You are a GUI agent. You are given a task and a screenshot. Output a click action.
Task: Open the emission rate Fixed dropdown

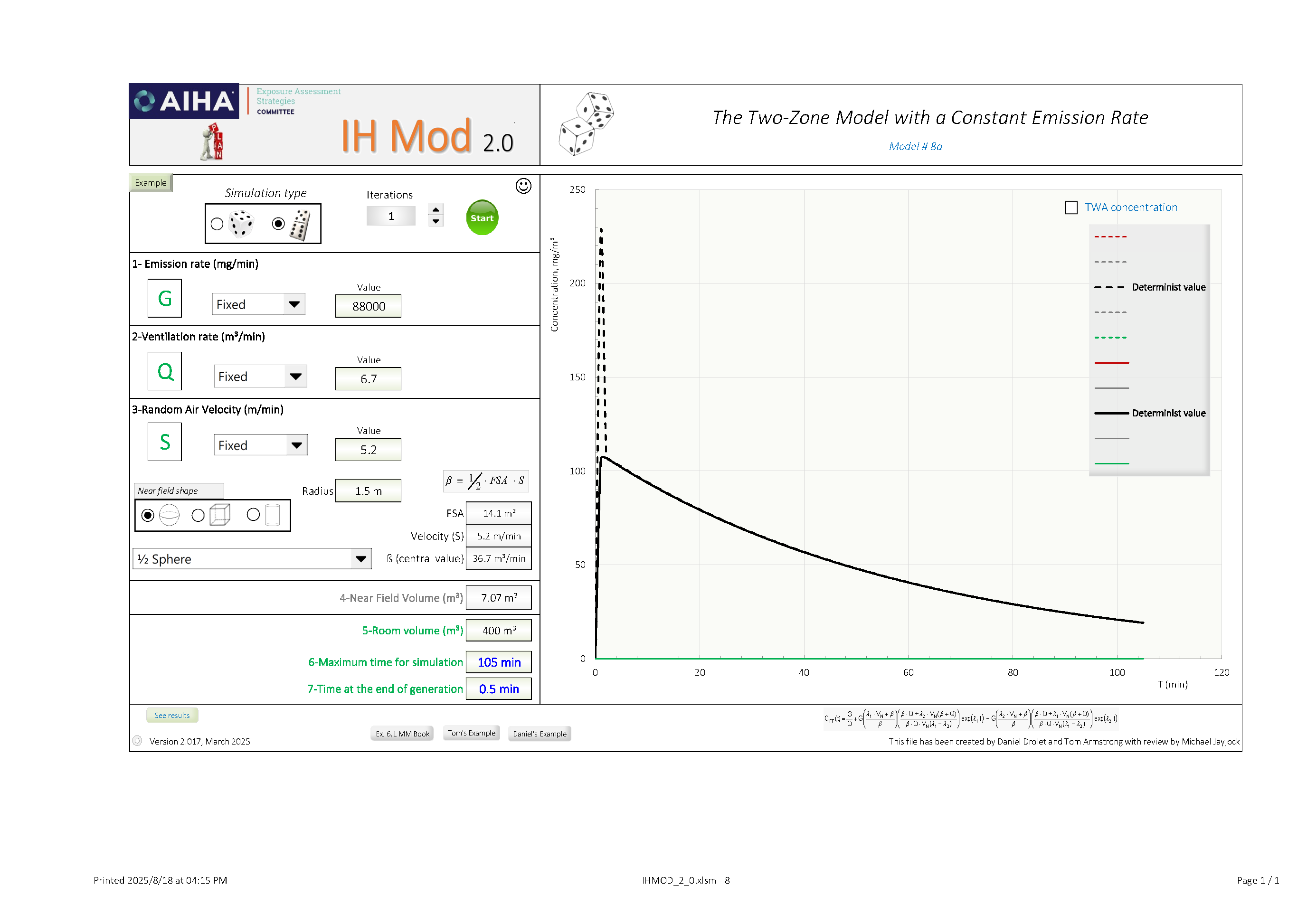click(x=294, y=304)
